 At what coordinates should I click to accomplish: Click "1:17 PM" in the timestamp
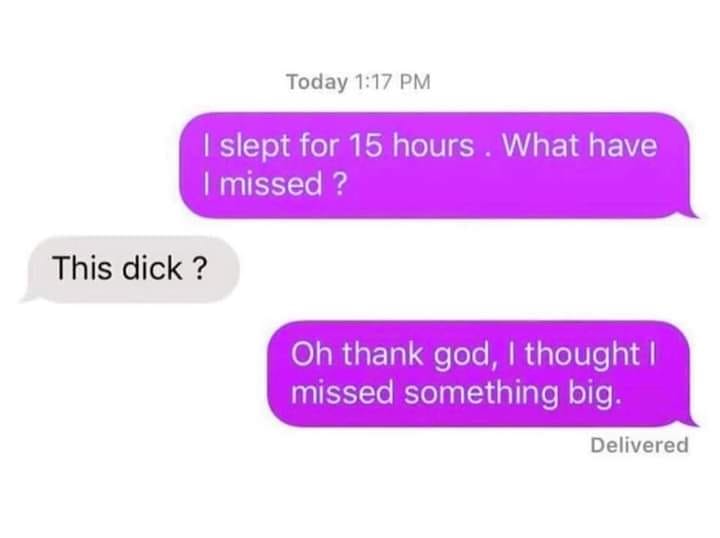[x=393, y=82]
